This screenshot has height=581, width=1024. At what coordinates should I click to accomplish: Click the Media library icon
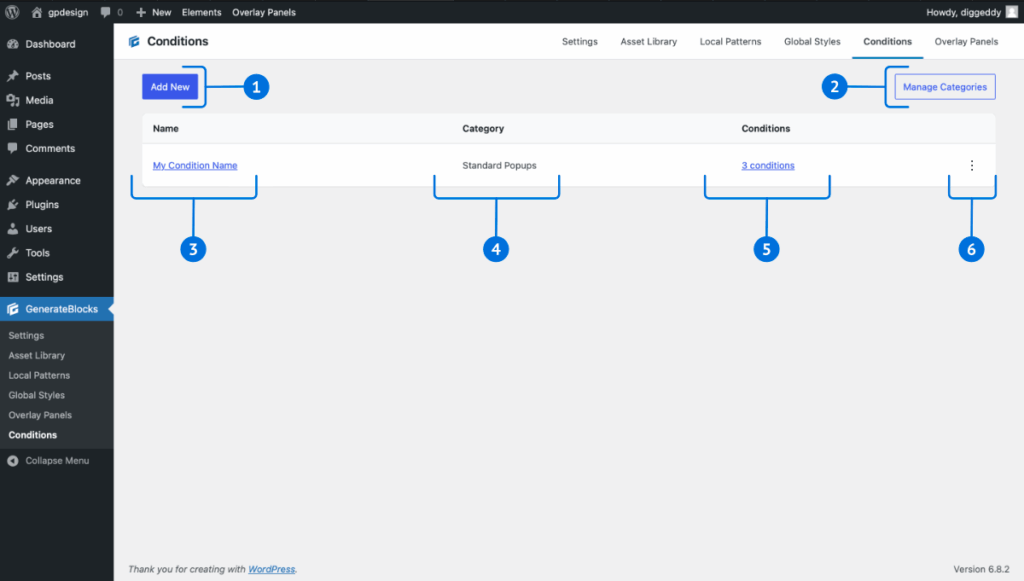(x=12, y=100)
